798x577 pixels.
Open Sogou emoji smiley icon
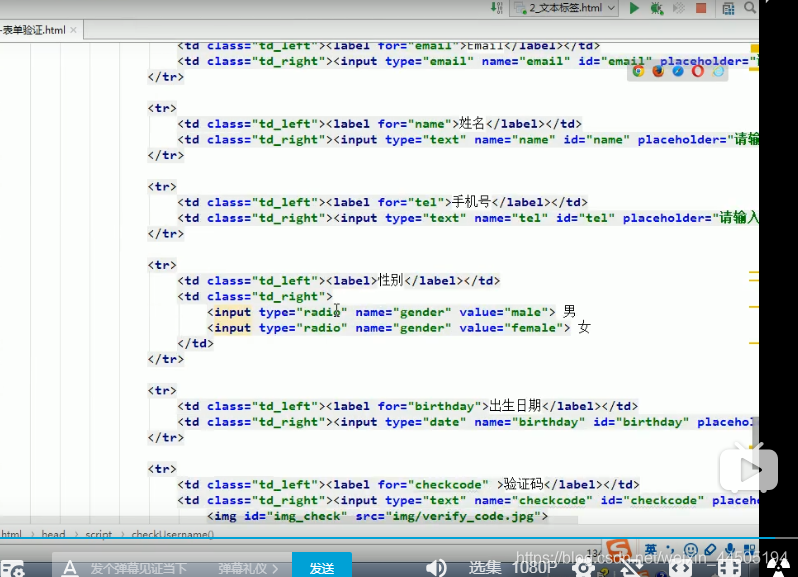click(691, 550)
